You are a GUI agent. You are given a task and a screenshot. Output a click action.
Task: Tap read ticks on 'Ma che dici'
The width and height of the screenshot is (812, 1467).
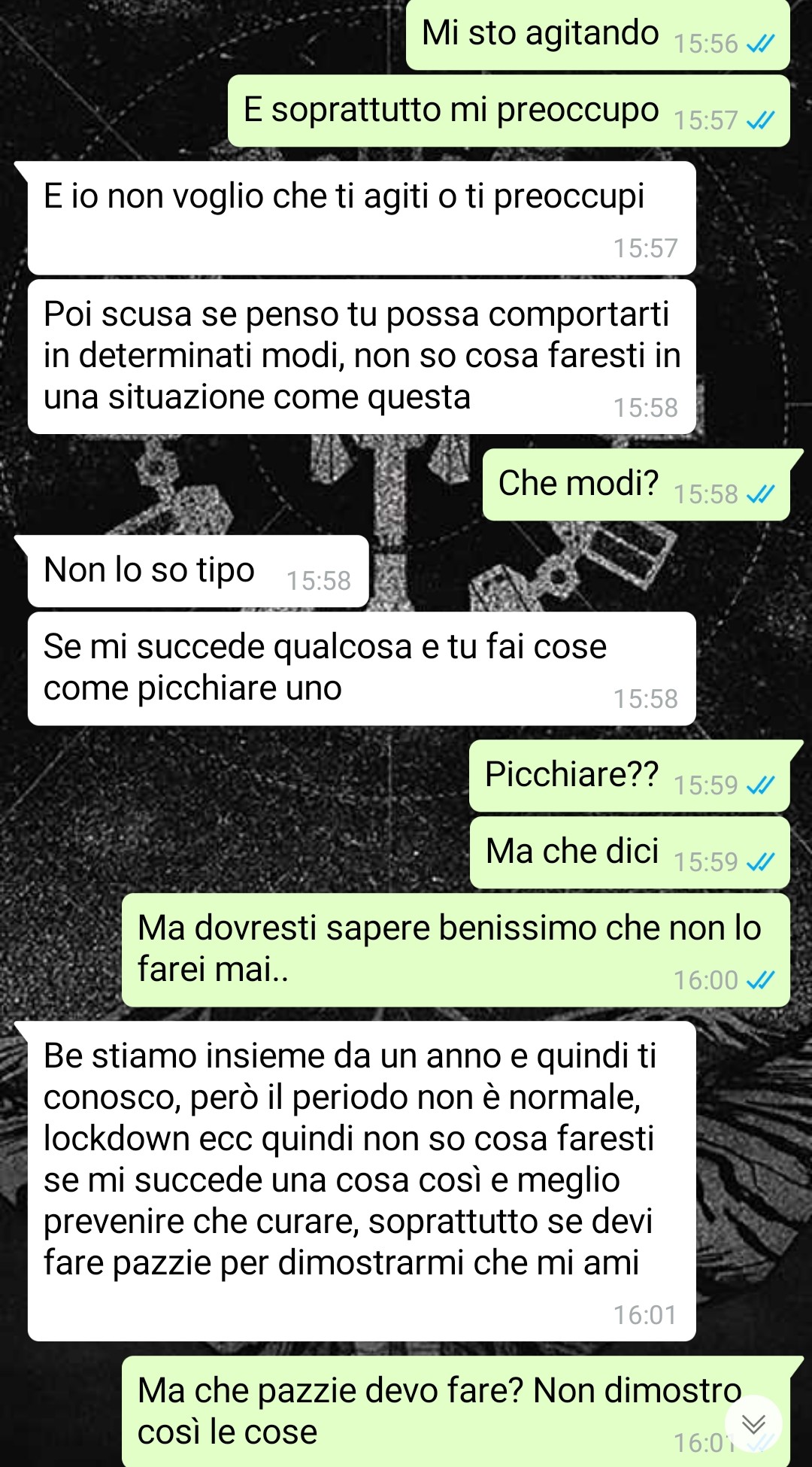point(760,862)
